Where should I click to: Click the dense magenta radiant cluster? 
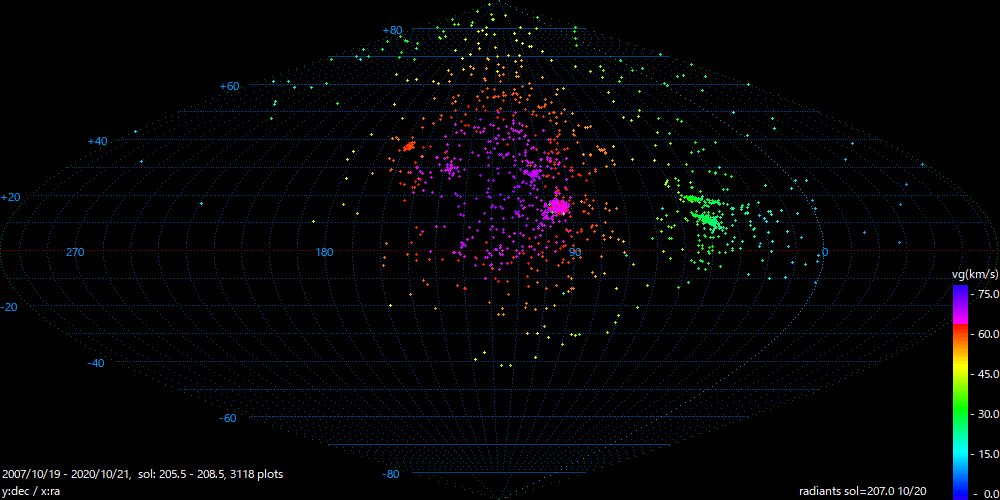click(x=556, y=208)
